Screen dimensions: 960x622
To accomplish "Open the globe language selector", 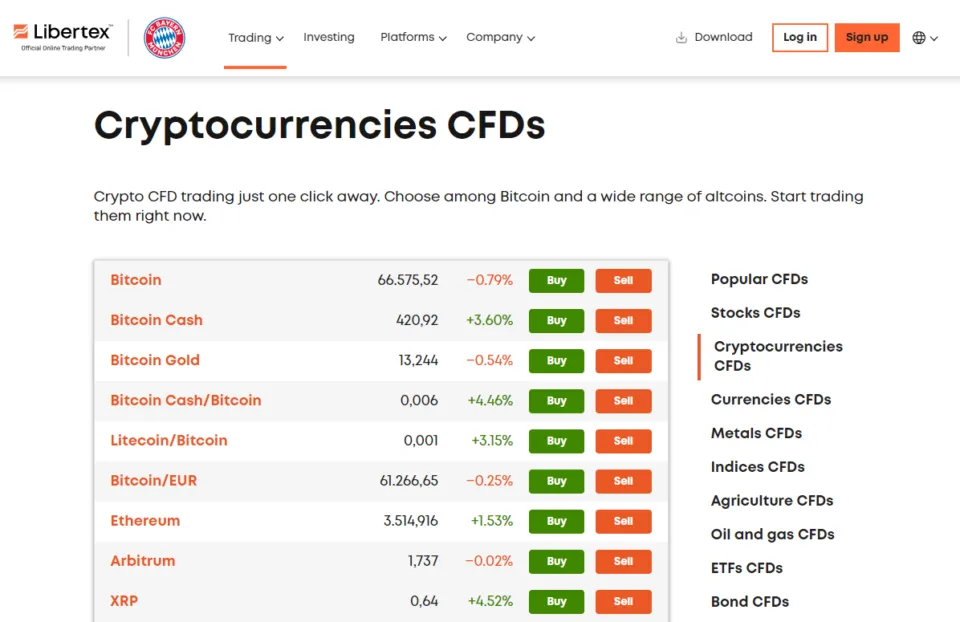I will point(924,38).
